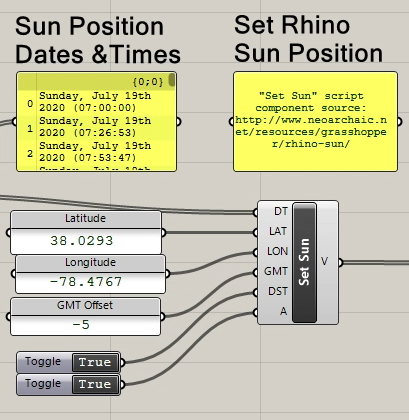Click the DT input of Set Sun
Image resolution: width=409 pixels, height=420 pixels.
pyautogui.click(x=281, y=211)
